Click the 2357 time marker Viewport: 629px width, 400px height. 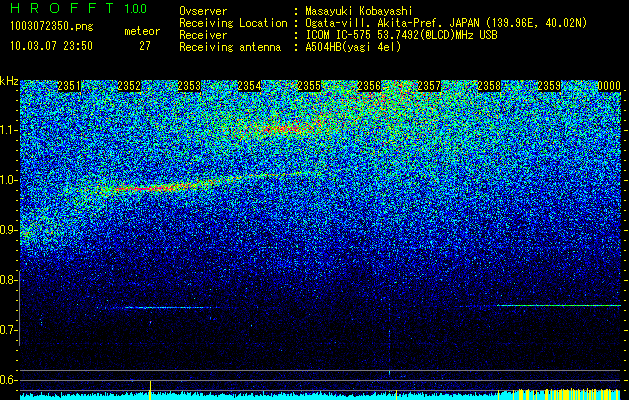pyautogui.click(x=429, y=86)
